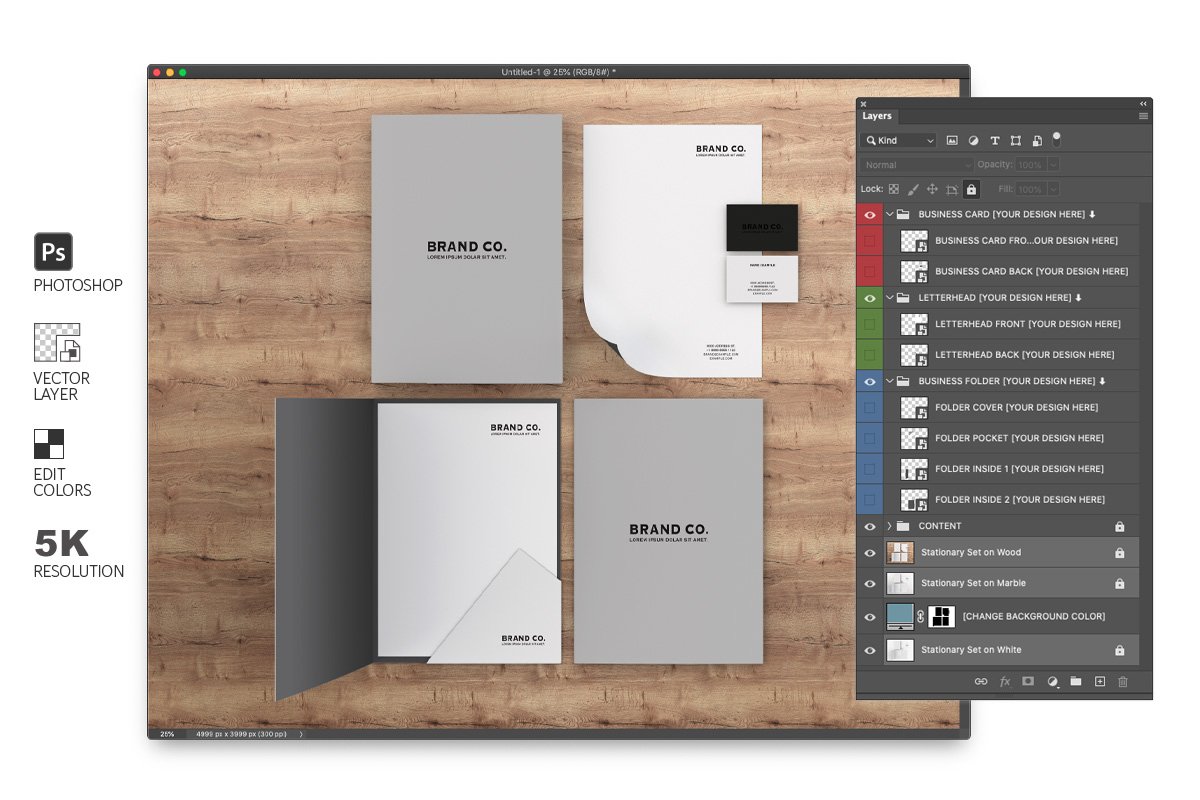
Task: Open the Kind filter dropdown
Action: 899,141
